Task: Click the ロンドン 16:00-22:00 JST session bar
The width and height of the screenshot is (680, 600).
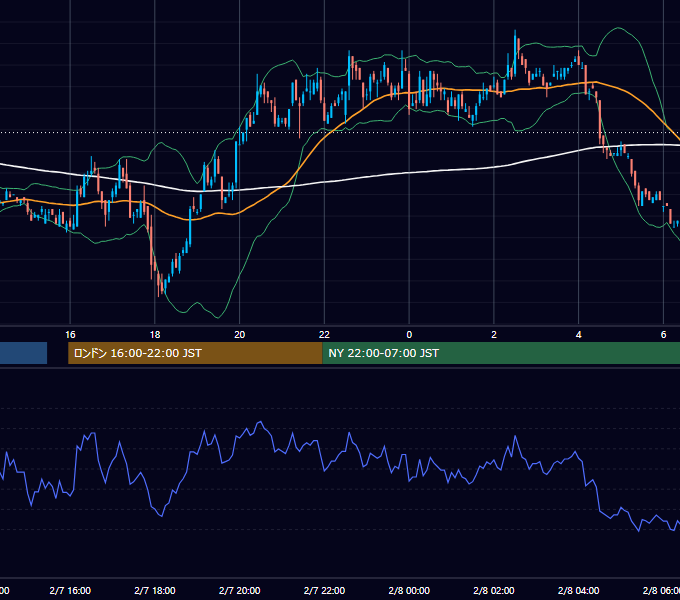Action: [195, 353]
